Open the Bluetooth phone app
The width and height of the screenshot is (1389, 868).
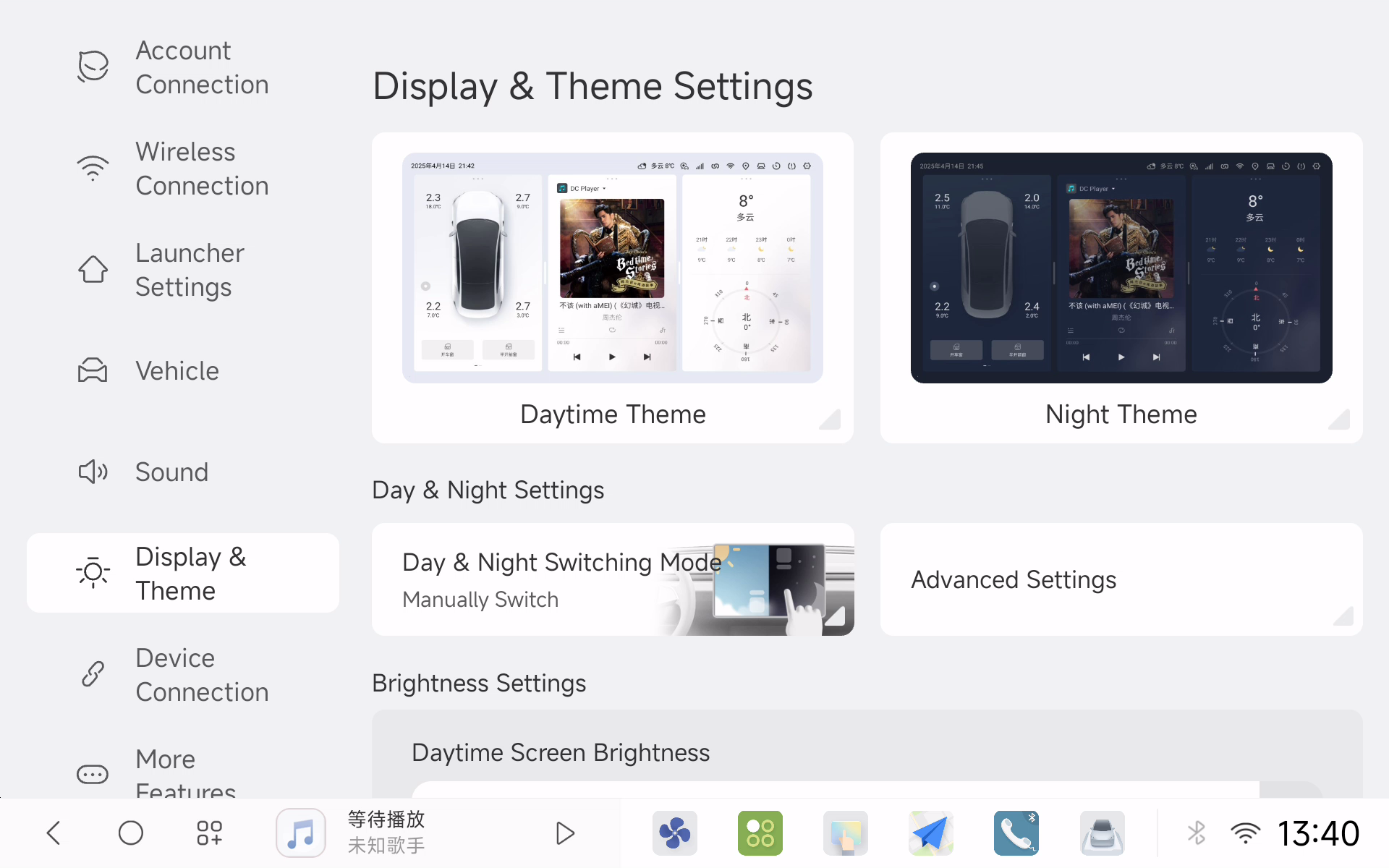coord(1016,833)
